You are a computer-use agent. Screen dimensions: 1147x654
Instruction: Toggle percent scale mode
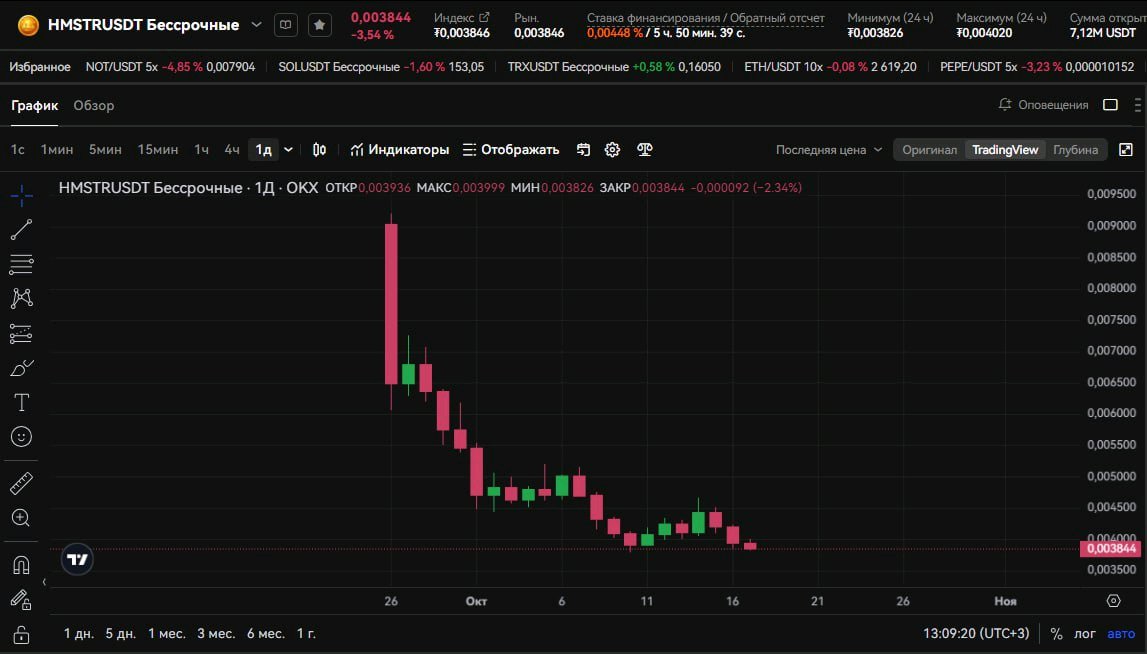(1056, 634)
